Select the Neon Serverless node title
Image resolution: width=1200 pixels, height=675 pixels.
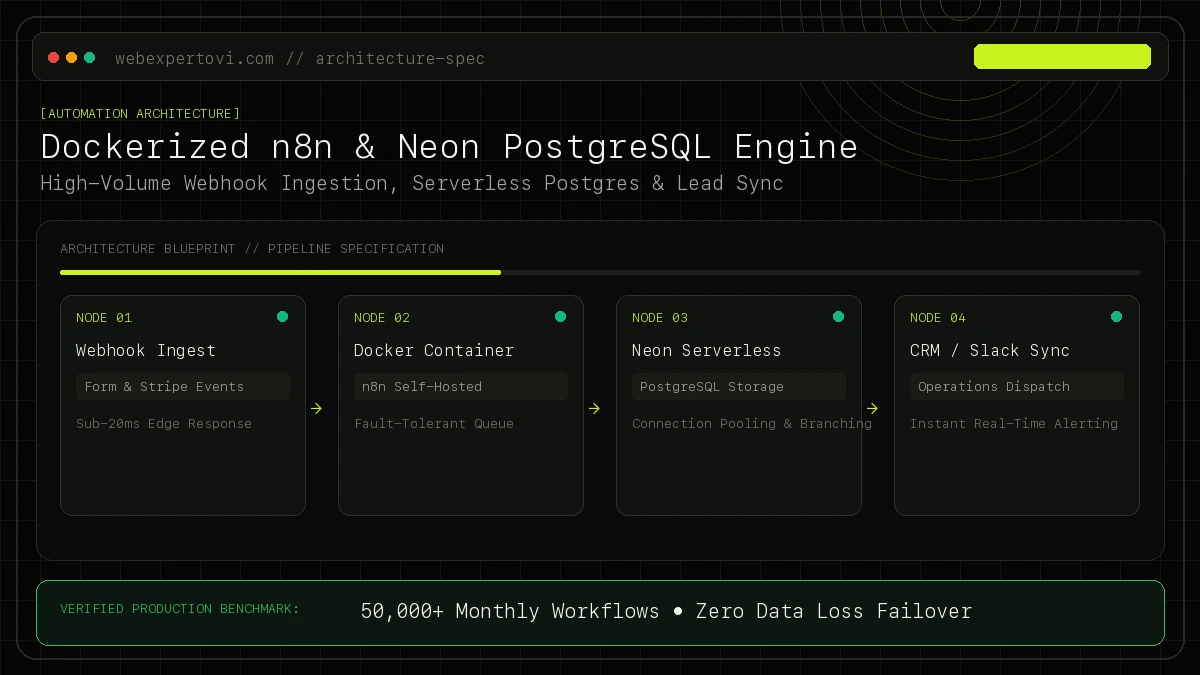(706, 350)
